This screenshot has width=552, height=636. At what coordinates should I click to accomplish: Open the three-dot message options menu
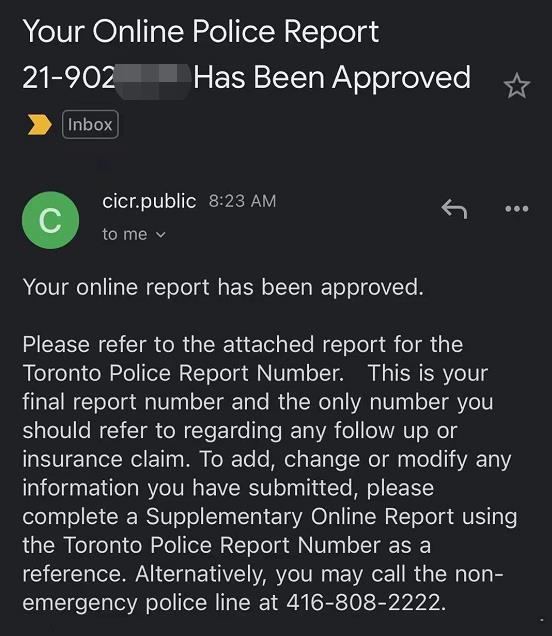517,209
